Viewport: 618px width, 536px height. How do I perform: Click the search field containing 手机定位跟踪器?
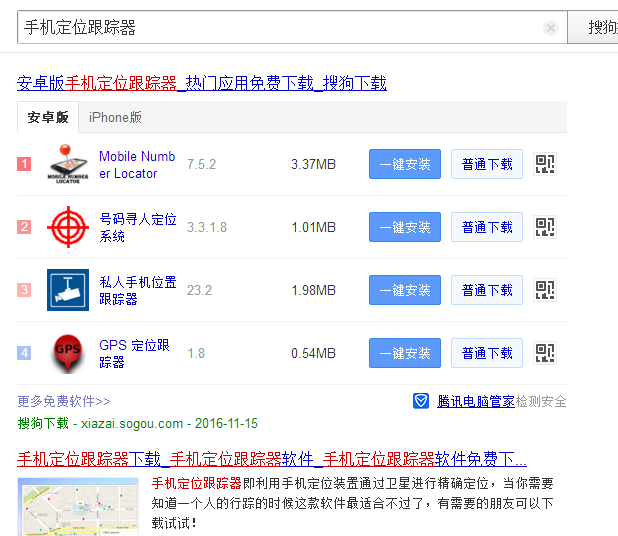point(292,27)
